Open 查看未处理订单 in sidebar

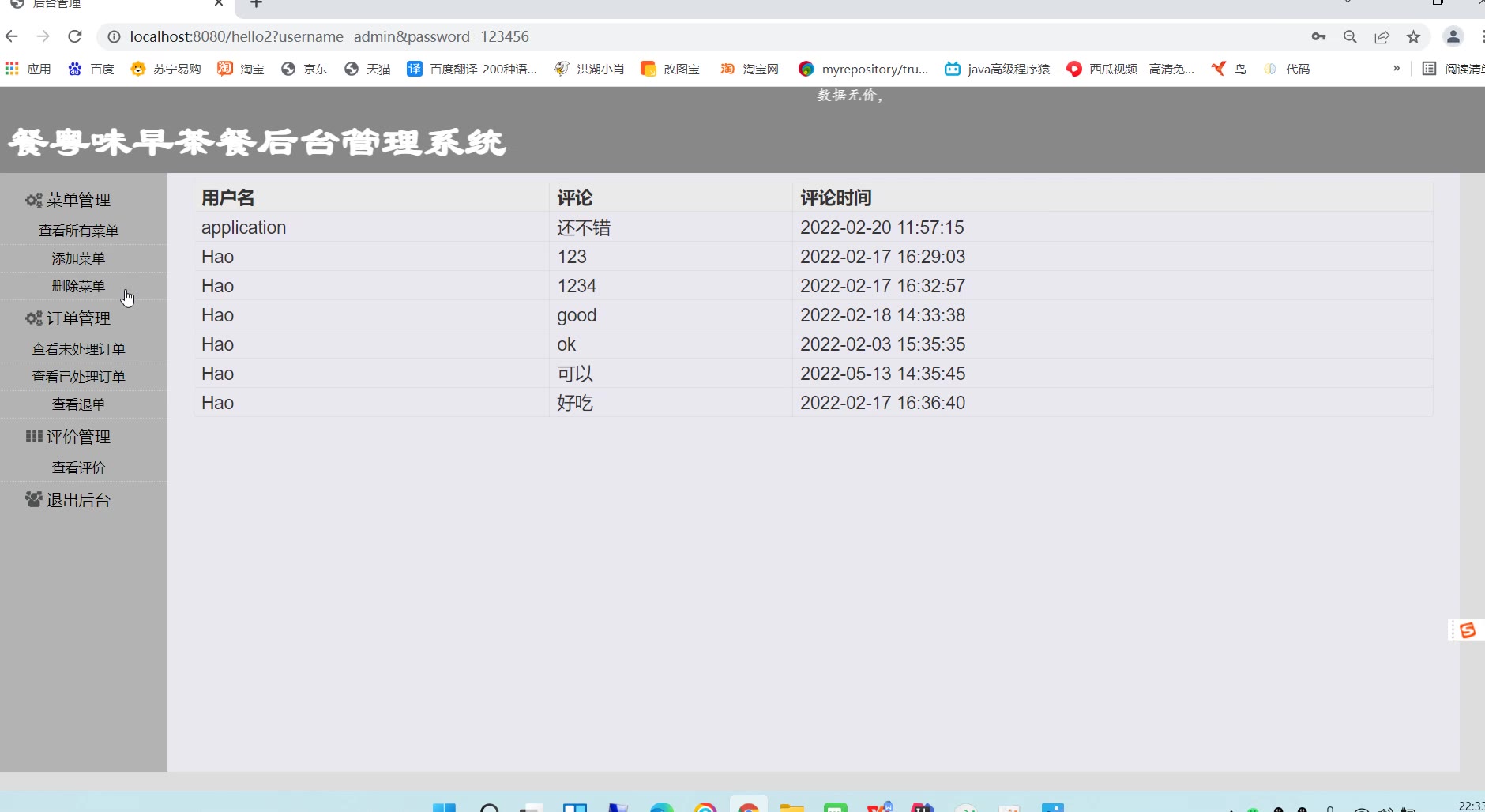pyautogui.click(x=78, y=349)
